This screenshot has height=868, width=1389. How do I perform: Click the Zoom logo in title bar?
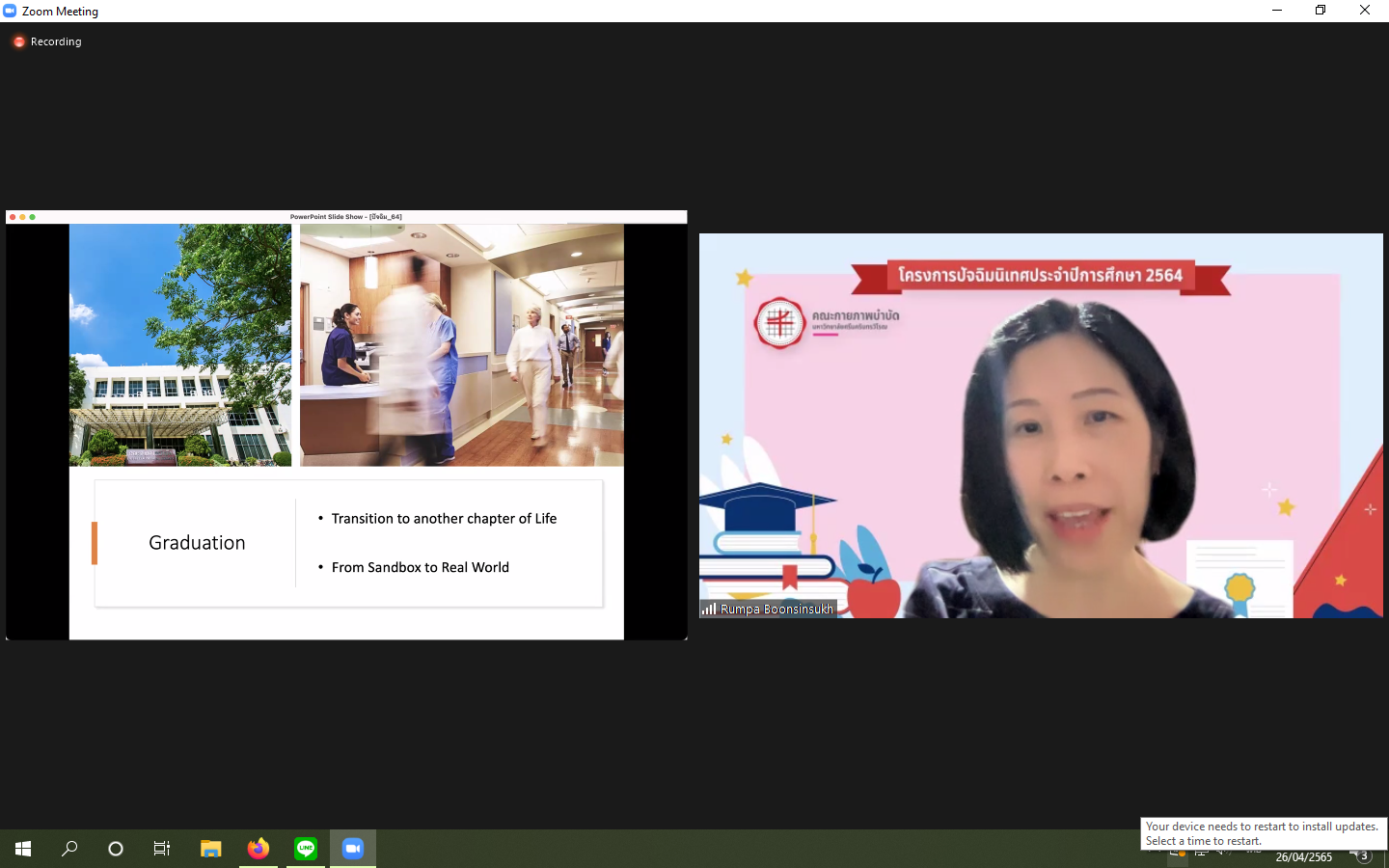point(10,11)
